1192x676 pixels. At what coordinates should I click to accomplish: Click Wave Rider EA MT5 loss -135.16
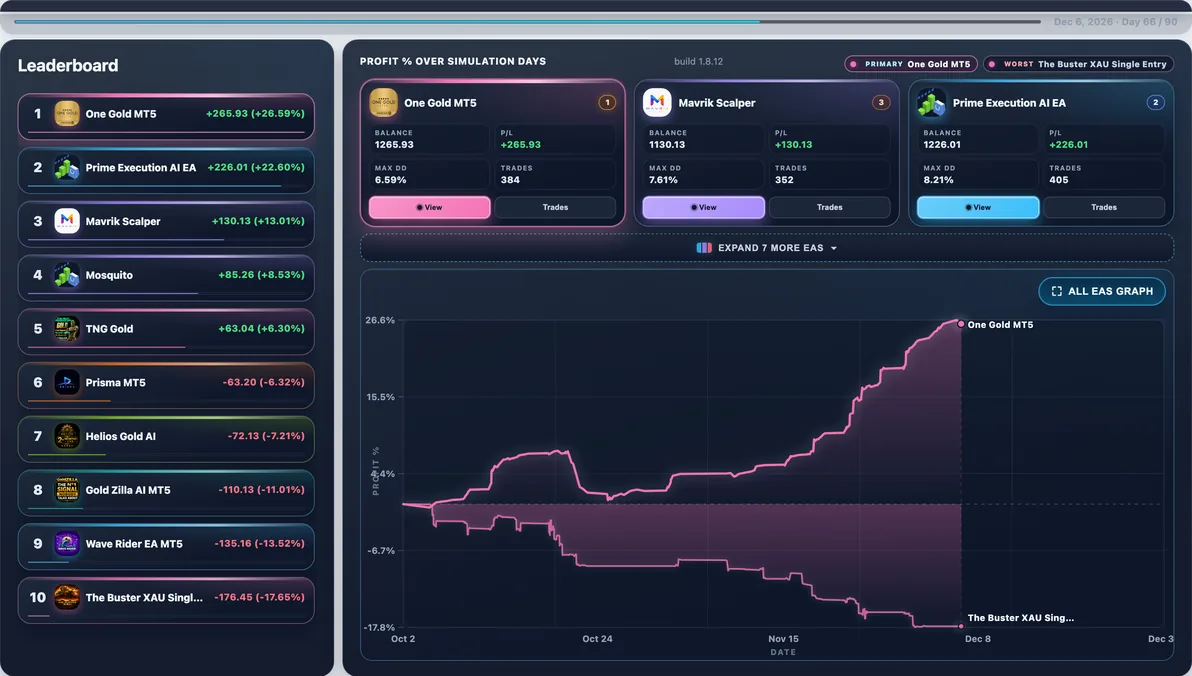pyautogui.click(x=259, y=544)
